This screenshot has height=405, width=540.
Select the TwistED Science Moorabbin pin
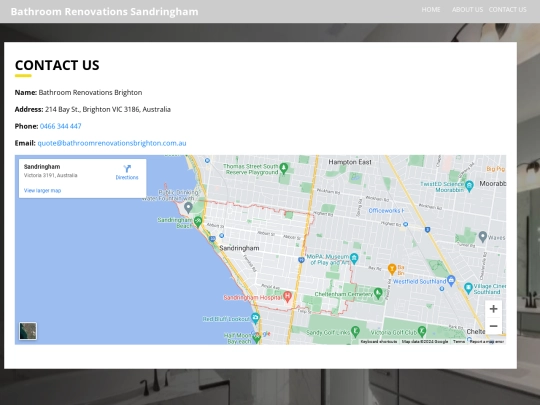coord(469,186)
